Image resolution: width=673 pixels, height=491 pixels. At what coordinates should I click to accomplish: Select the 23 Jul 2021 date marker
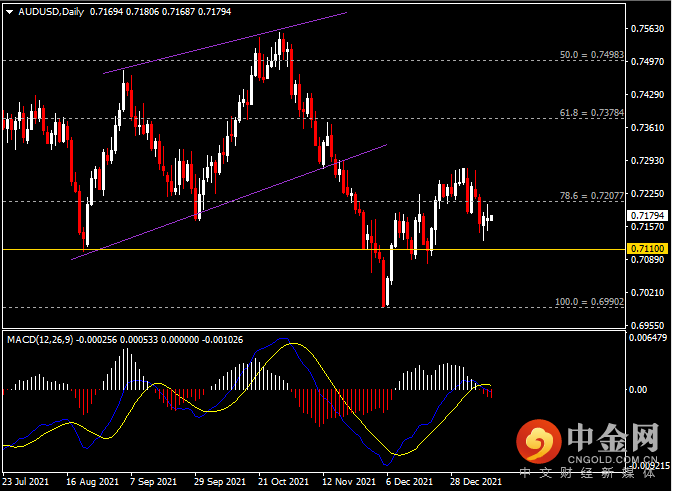[x=26, y=481]
